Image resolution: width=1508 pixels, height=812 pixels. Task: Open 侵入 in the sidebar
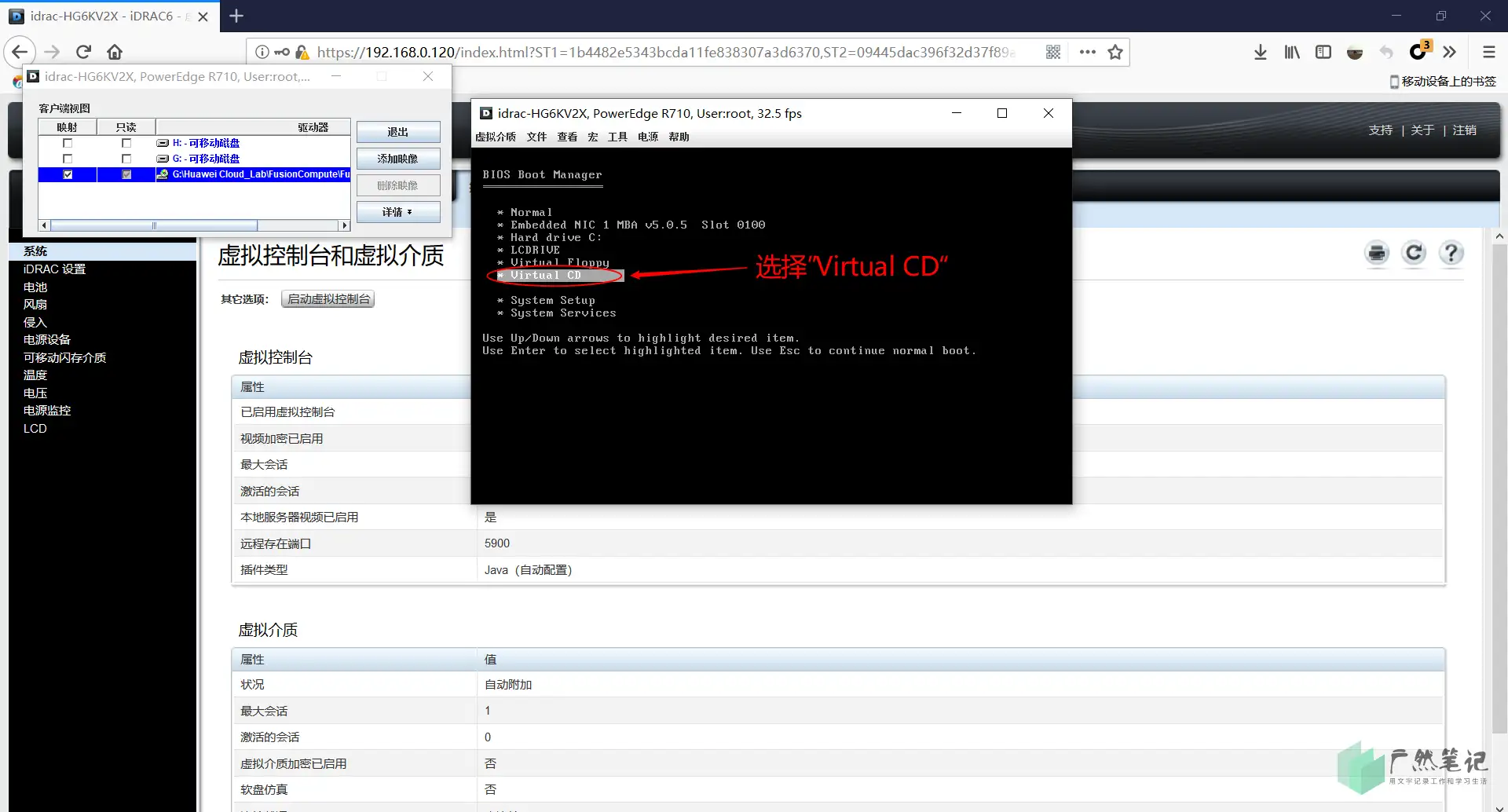point(35,322)
